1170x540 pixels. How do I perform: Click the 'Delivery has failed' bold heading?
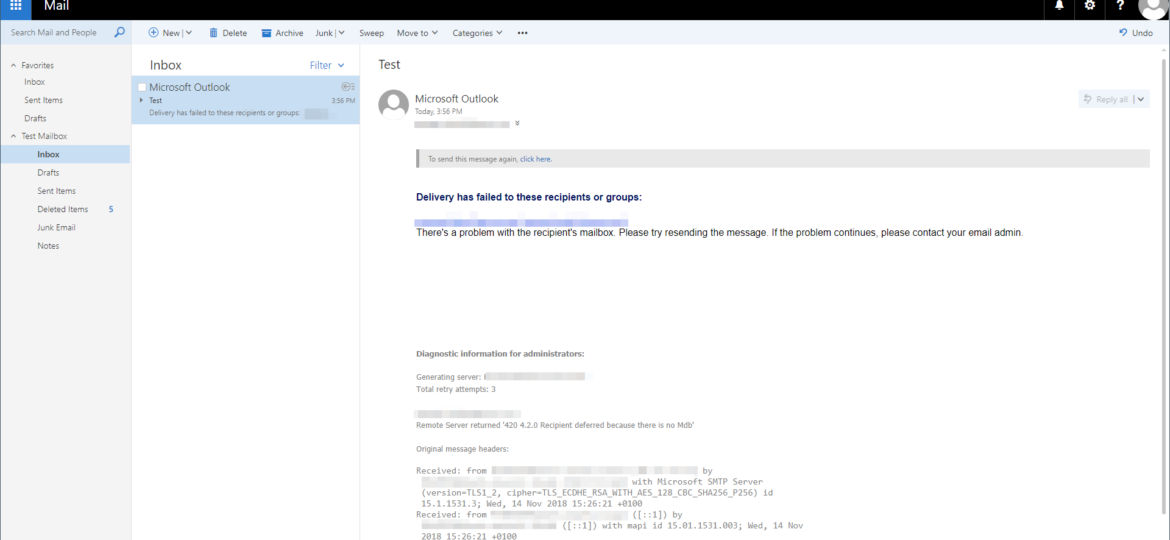coord(529,198)
